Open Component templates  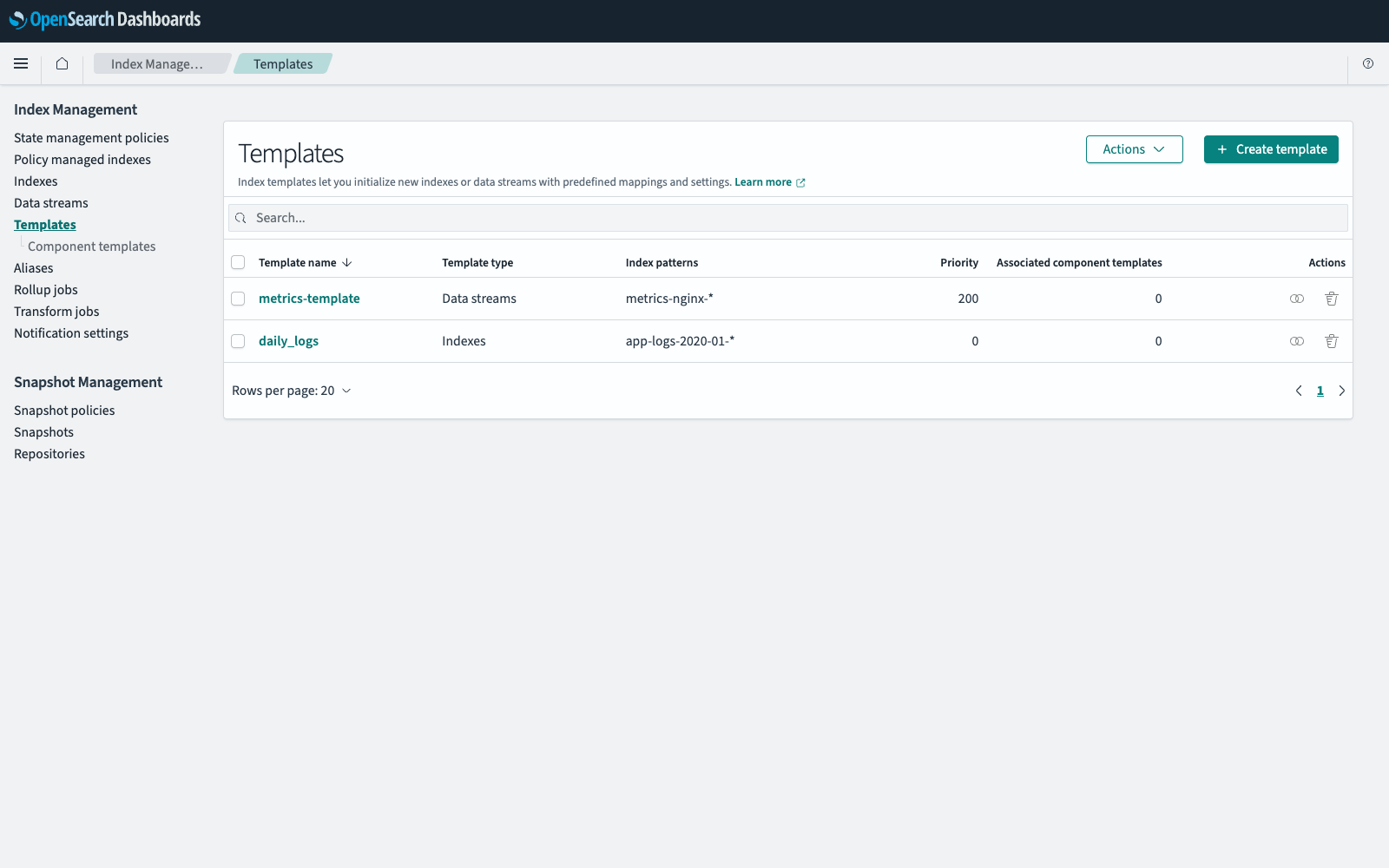pyautogui.click(x=92, y=247)
